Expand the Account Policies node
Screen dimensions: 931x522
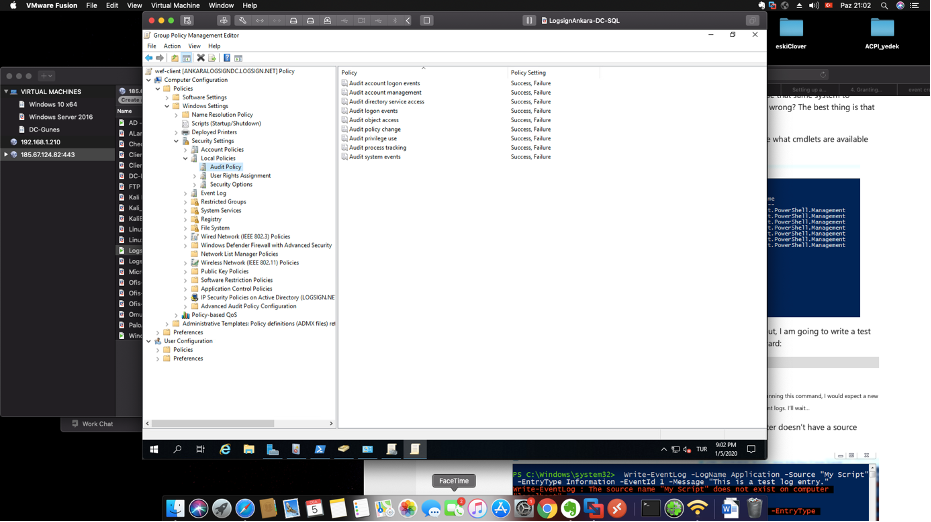coord(185,150)
